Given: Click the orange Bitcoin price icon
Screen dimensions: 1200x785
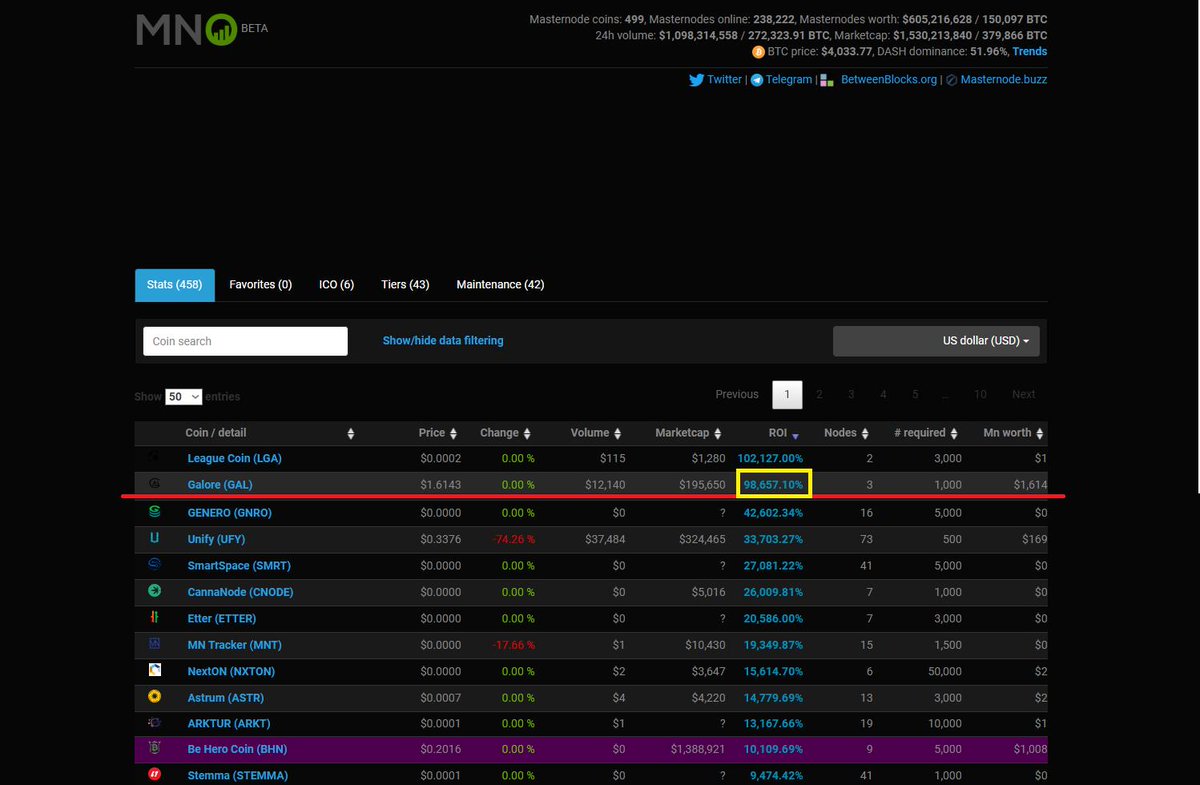Looking at the screenshot, I should coord(759,51).
